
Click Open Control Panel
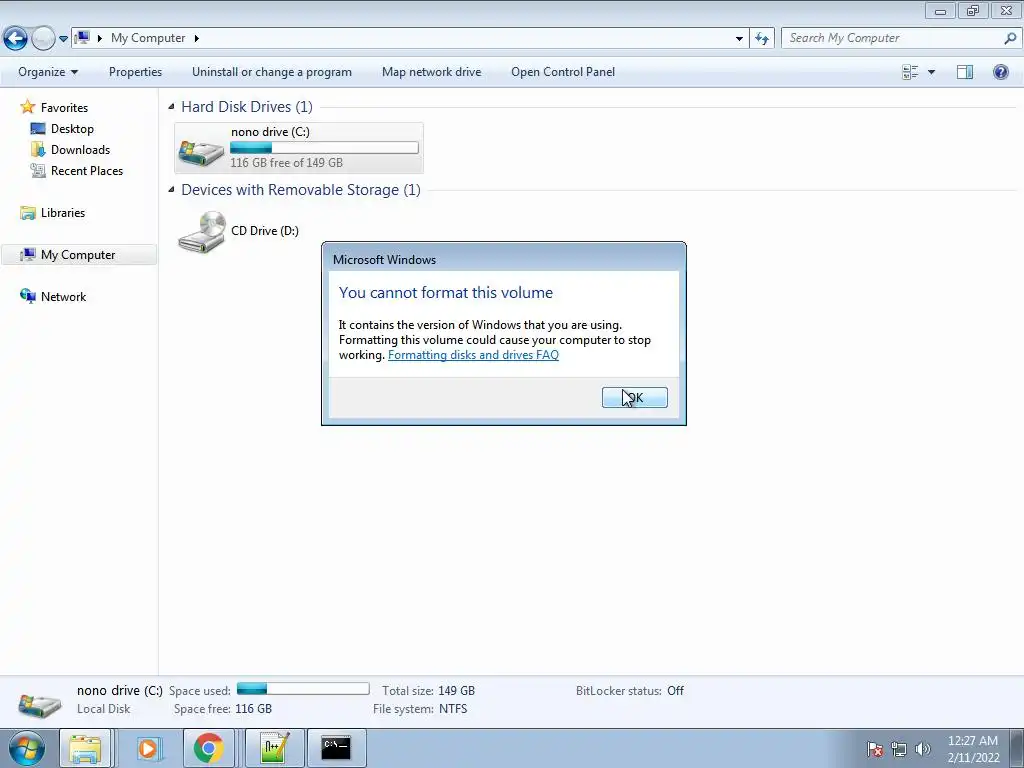click(x=563, y=72)
